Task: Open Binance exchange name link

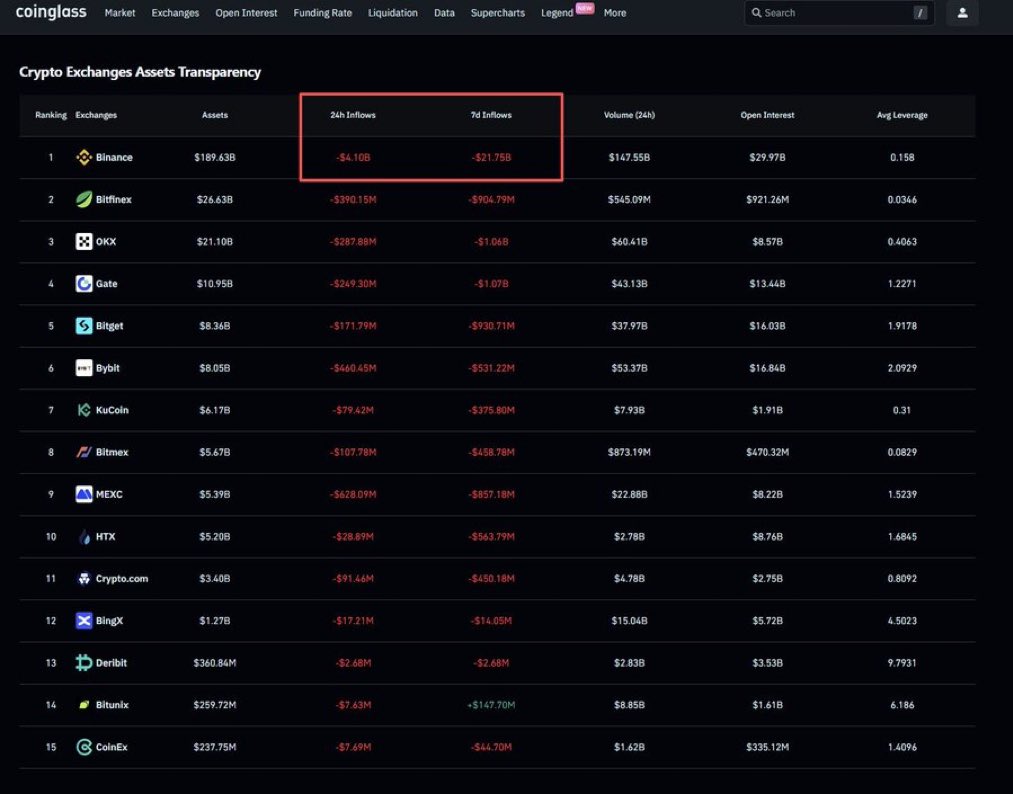Action: coord(114,158)
